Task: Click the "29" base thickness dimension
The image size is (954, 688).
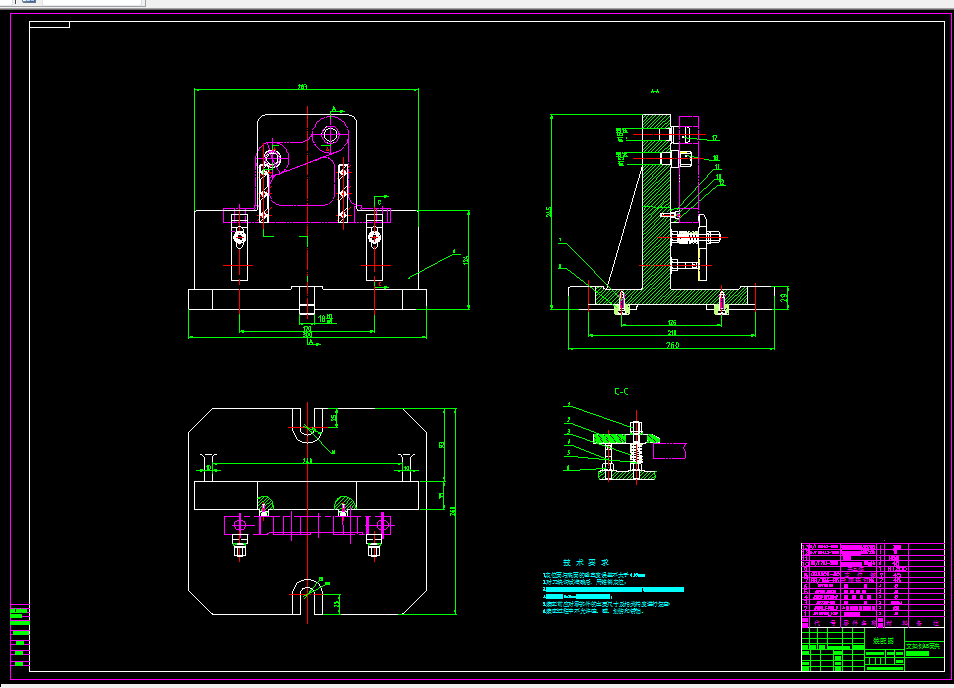Action: click(784, 298)
